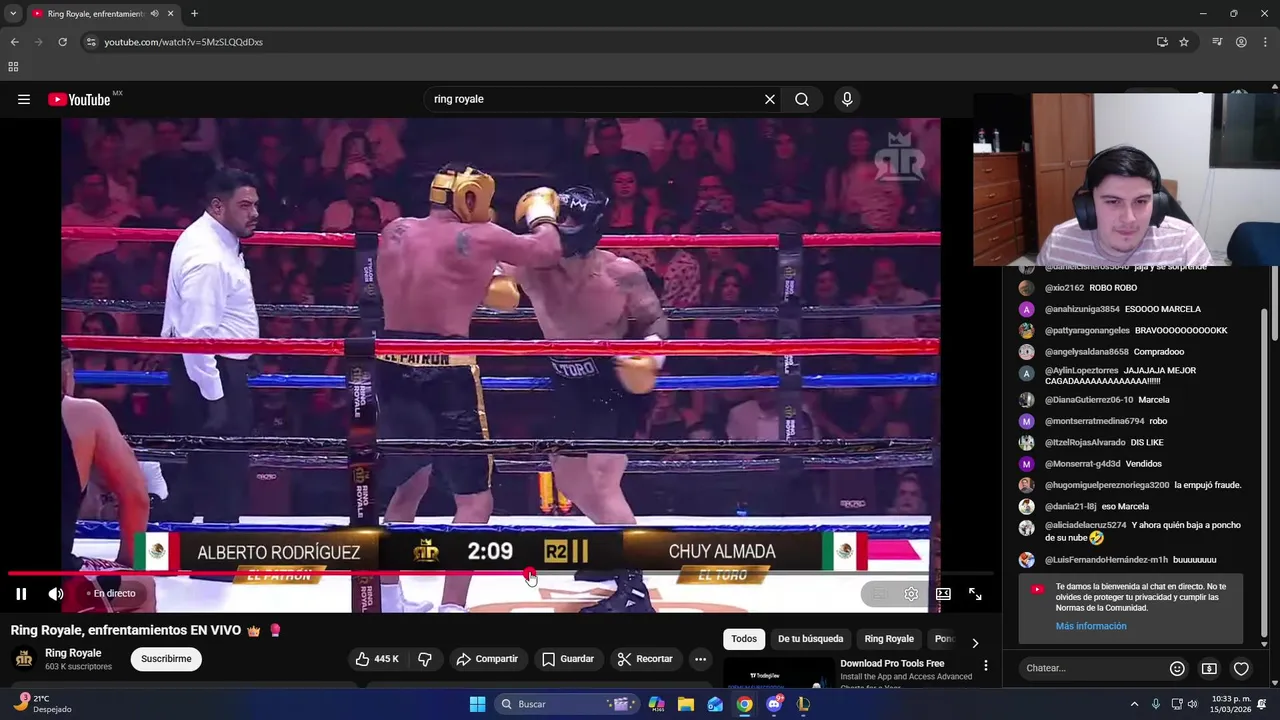The image size is (1280, 720).
Task: Open Microsoft 365 Copilot taskbar icon
Action: (657, 704)
